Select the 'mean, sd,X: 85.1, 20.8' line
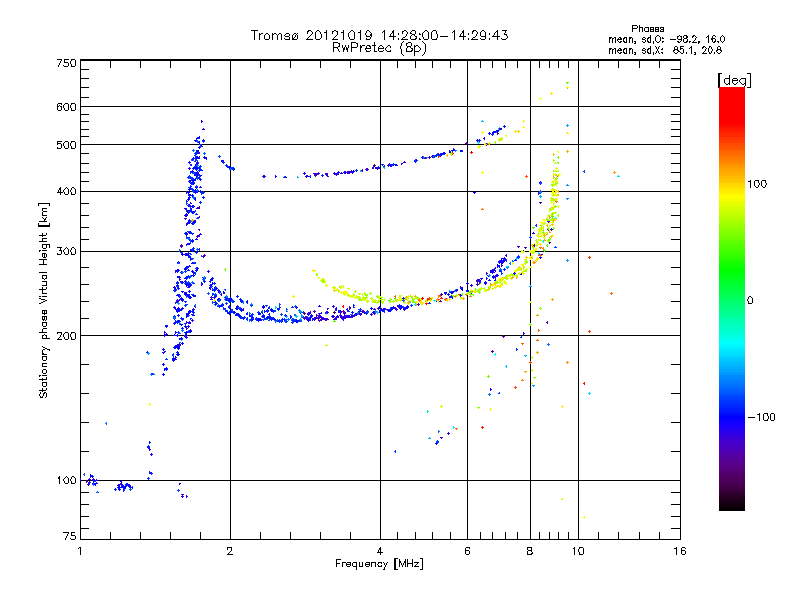The image size is (800, 600). (665, 50)
